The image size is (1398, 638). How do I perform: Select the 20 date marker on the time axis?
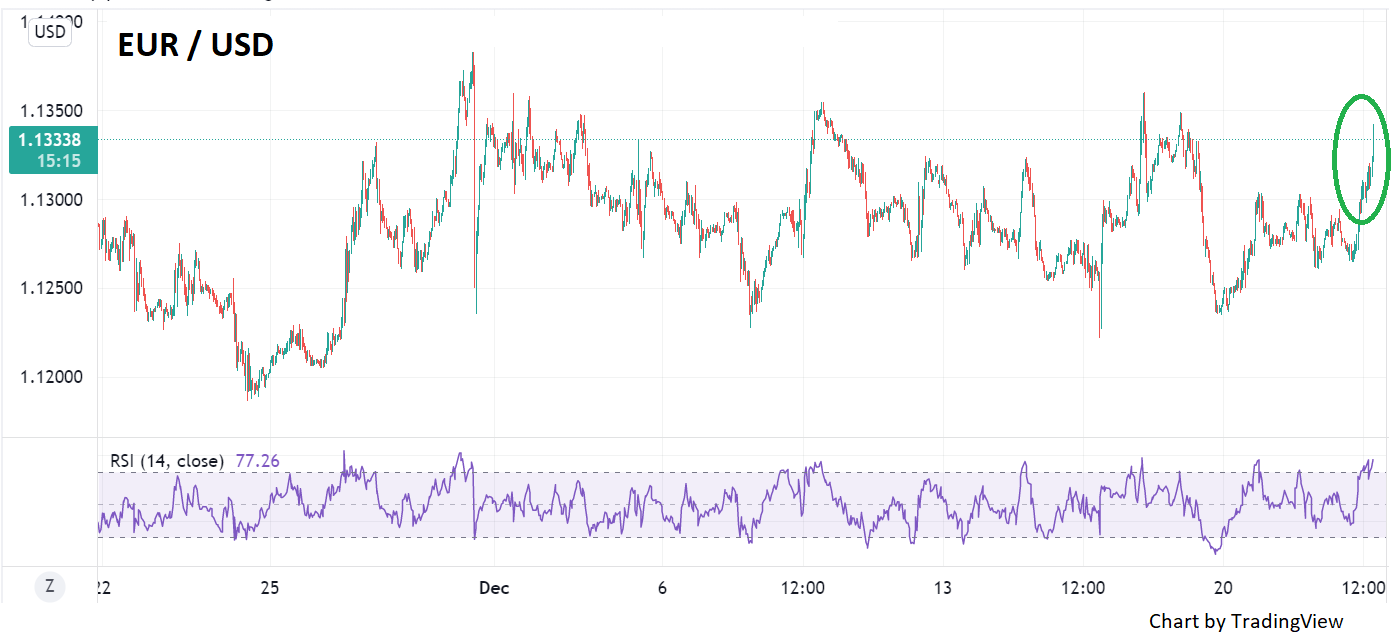pos(1222,588)
